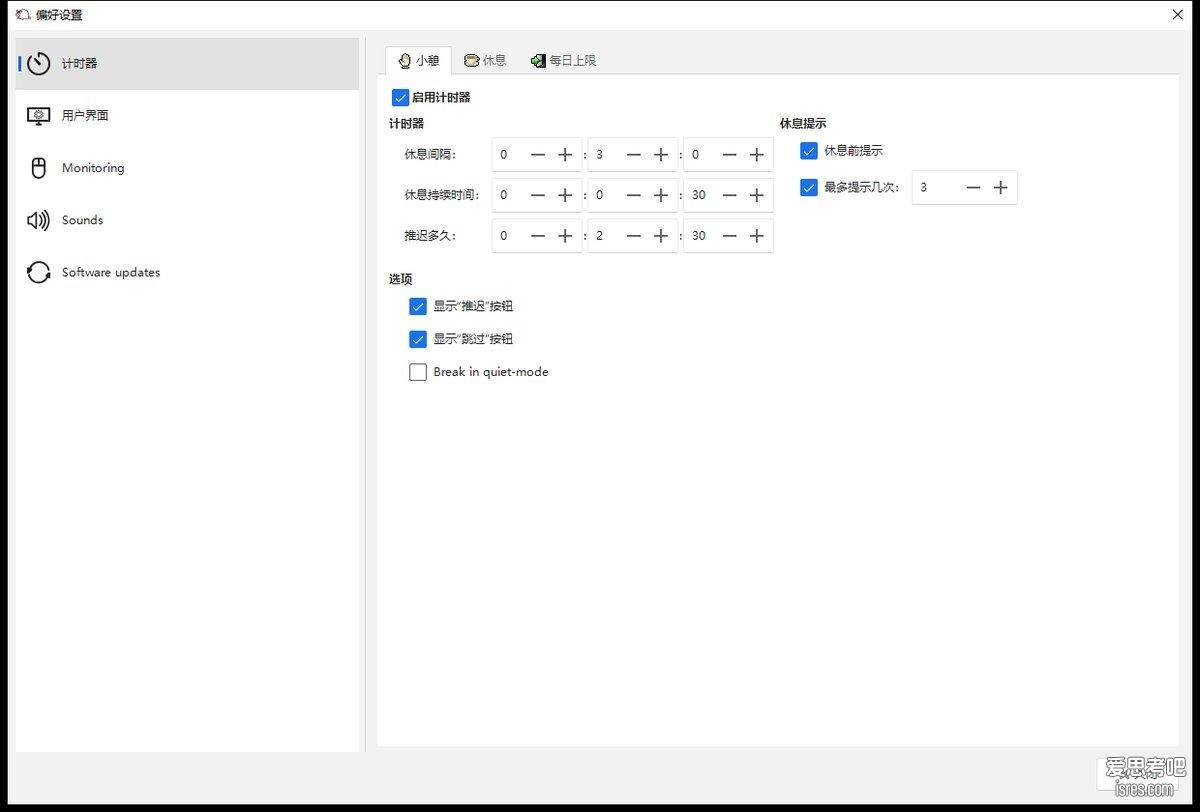The image size is (1200, 812).
Task: Decrease 休息持续时间 minutes with minus button
Action: (634, 195)
